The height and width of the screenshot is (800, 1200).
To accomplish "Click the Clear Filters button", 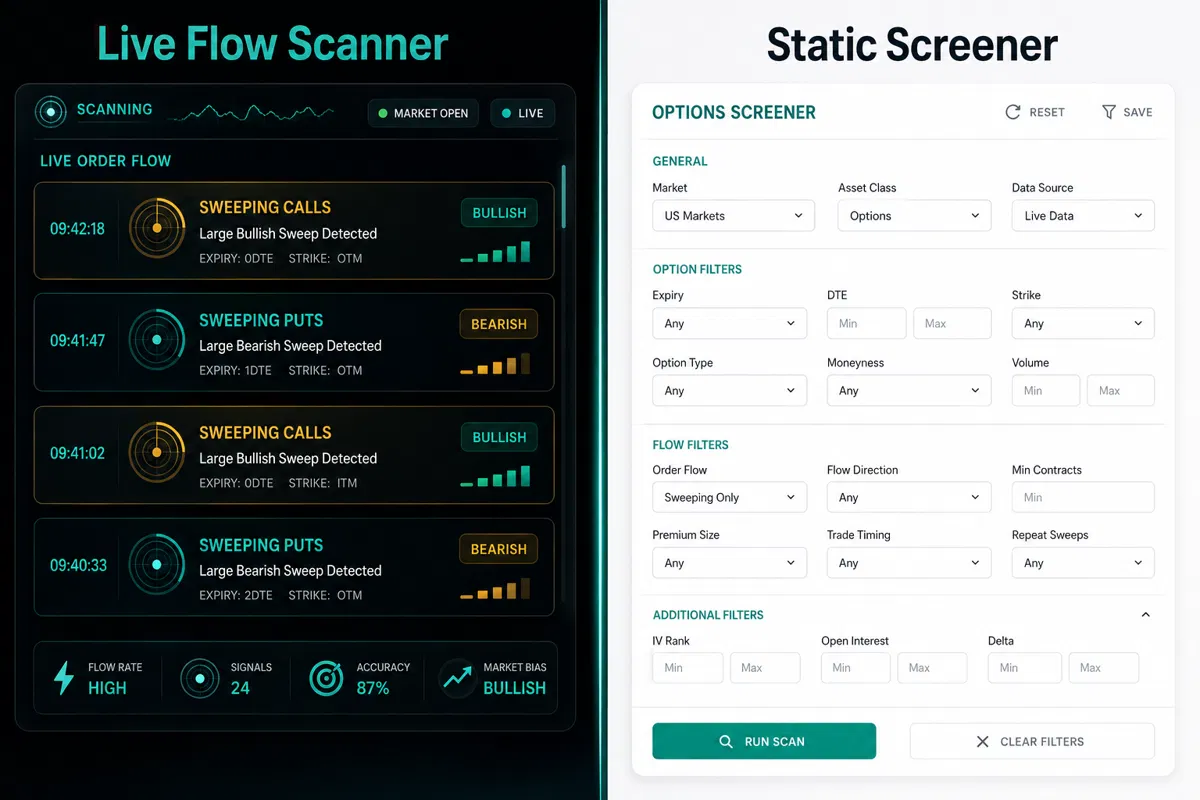I will pos(1032,742).
